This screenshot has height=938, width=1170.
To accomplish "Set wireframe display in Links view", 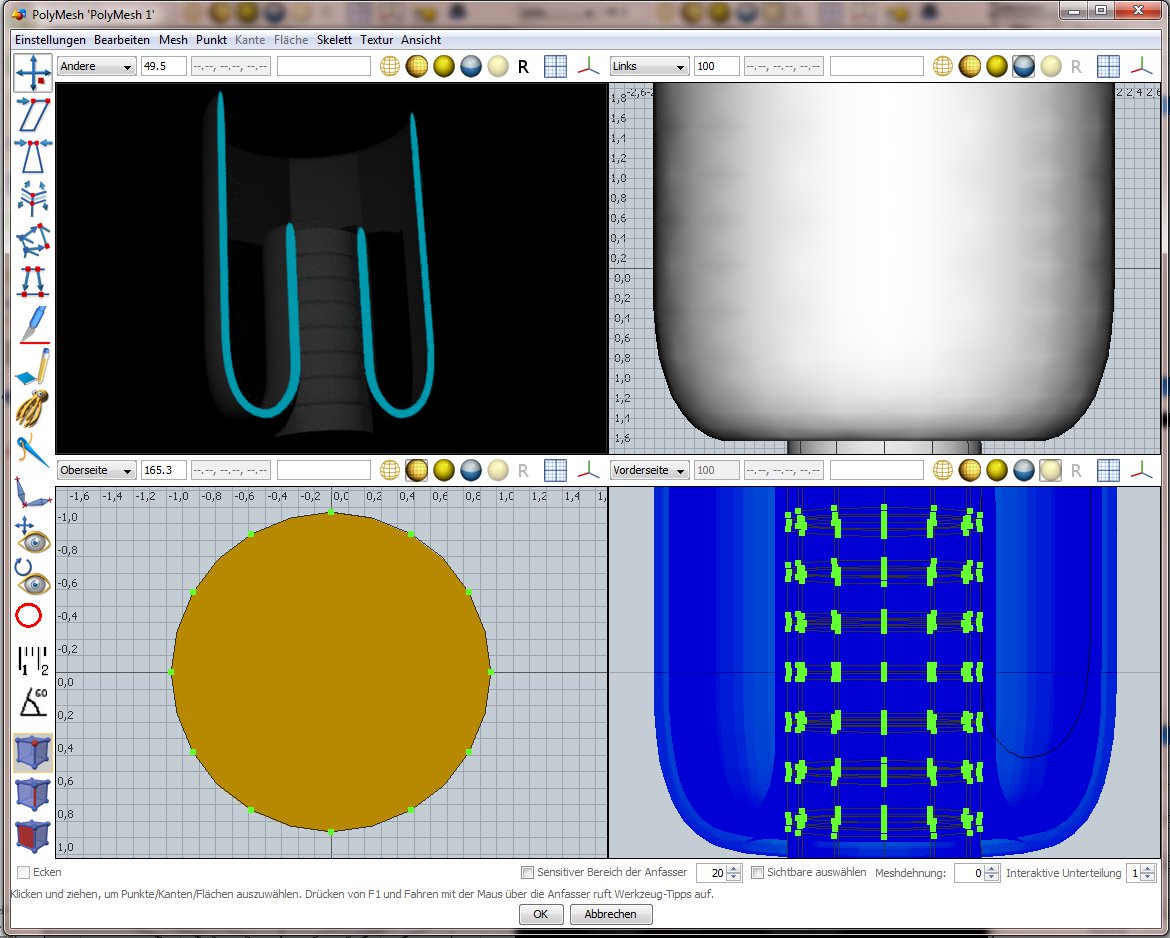I will click(x=942, y=66).
